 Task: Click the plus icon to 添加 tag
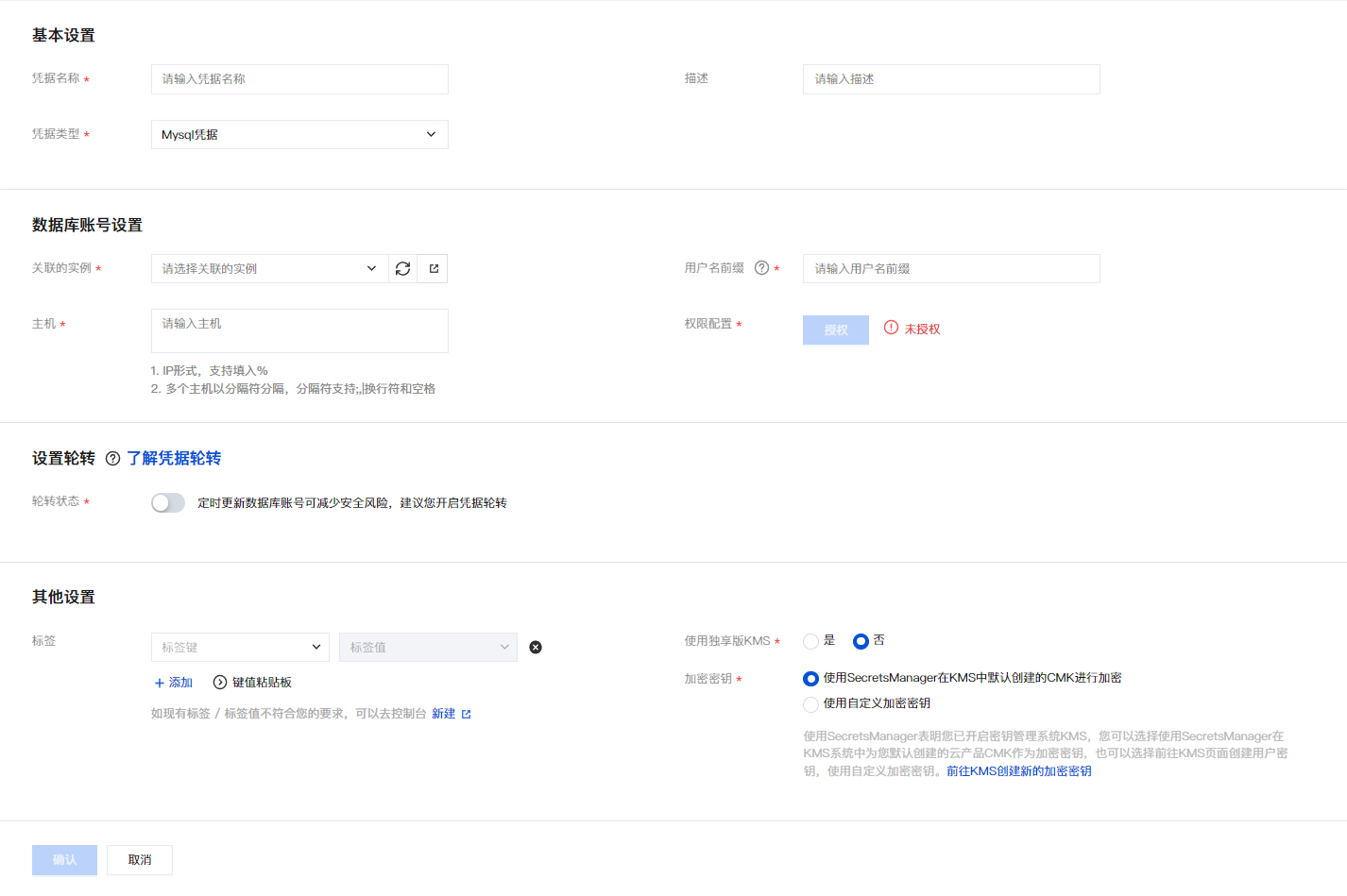[x=160, y=683]
